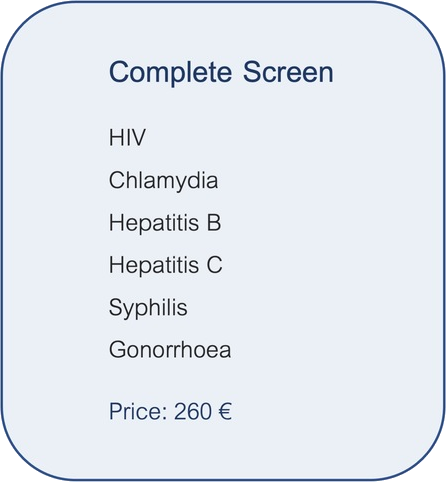Click empty space between Gonorrhoea and Price
Image resolution: width=446 pixels, height=482 pixels.
pyautogui.click(x=170, y=381)
